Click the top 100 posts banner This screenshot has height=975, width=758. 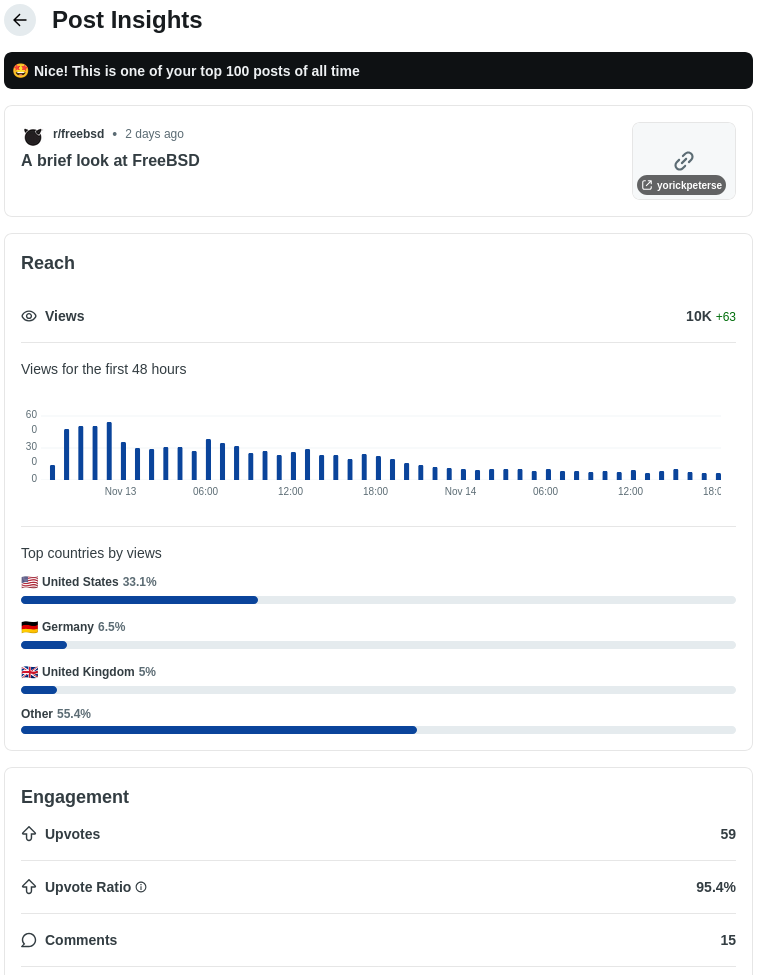pos(378,71)
